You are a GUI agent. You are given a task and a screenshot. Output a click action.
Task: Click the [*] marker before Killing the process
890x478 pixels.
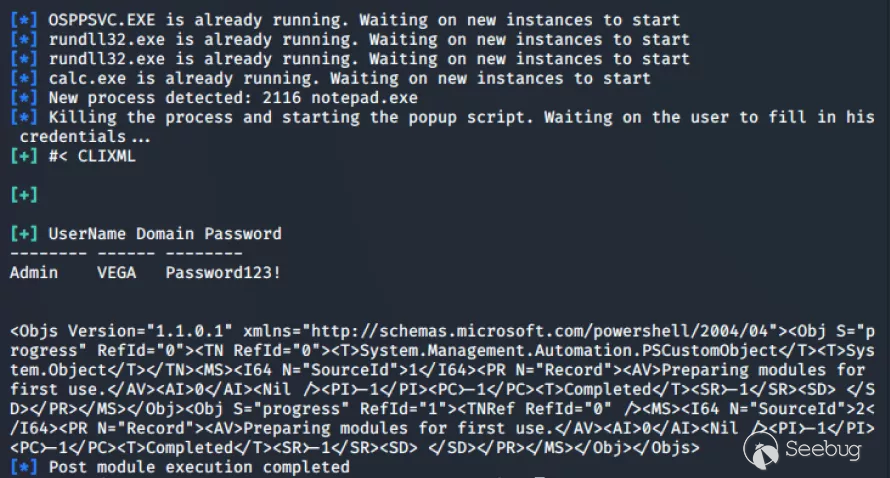23,117
